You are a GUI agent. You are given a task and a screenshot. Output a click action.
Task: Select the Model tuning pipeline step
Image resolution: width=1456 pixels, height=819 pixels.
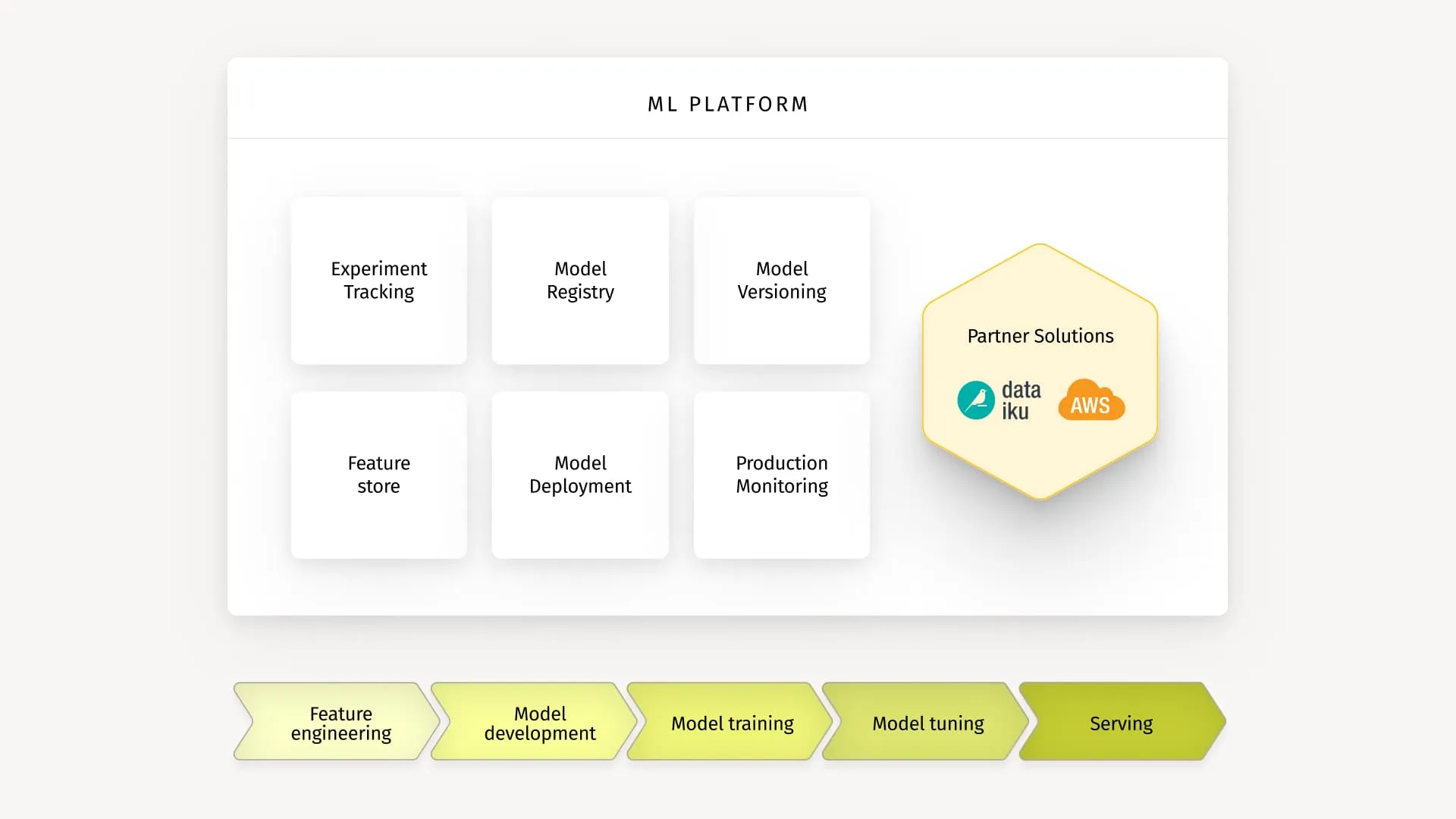[927, 723]
